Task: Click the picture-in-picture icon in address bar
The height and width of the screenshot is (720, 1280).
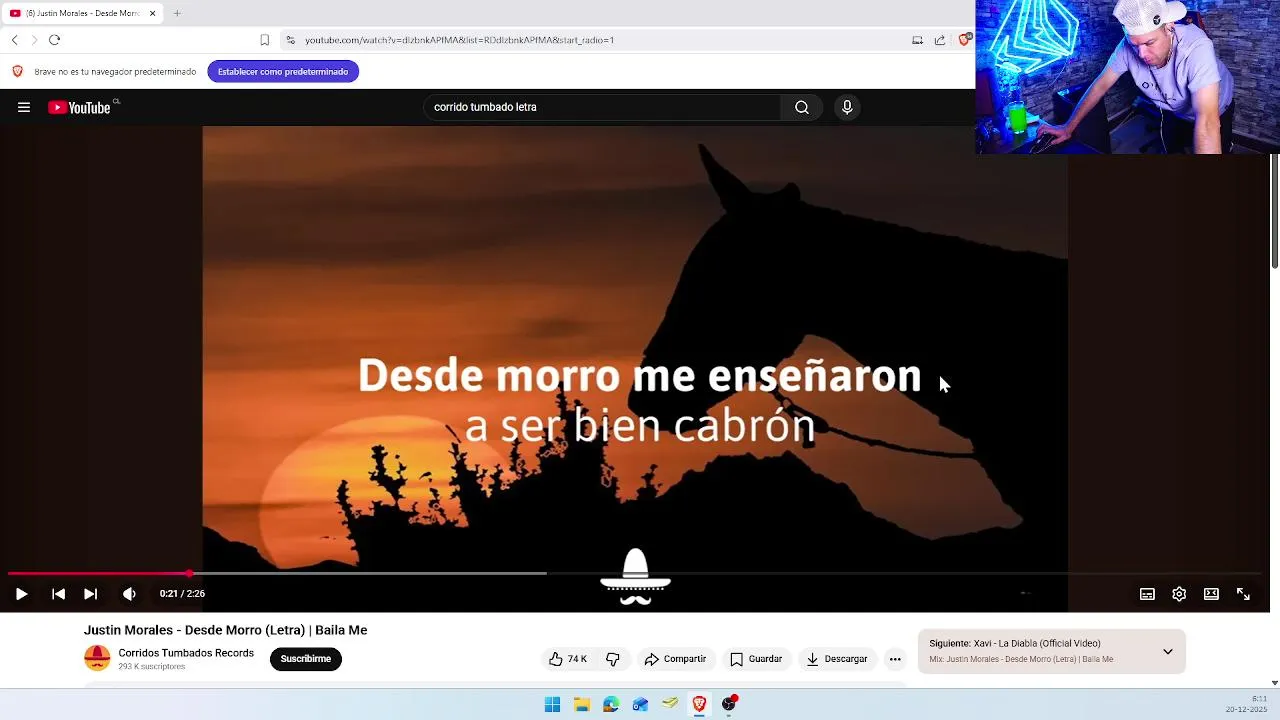Action: click(917, 40)
